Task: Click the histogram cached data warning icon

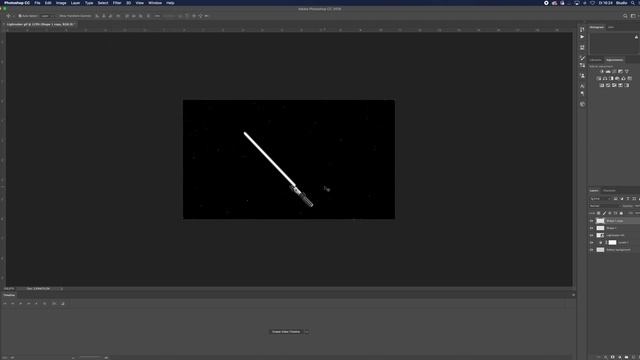Action: pyautogui.click(x=636, y=37)
